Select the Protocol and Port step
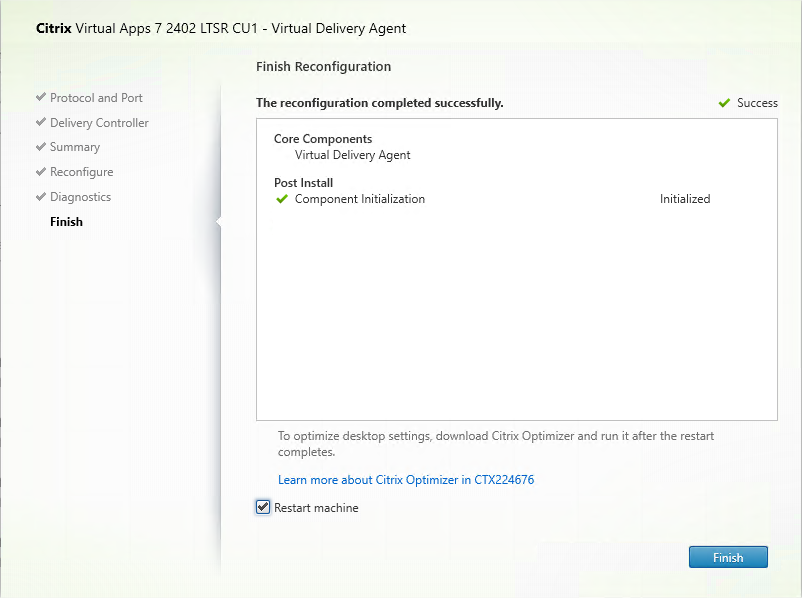The width and height of the screenshot is (802, 598). (96, 98)
